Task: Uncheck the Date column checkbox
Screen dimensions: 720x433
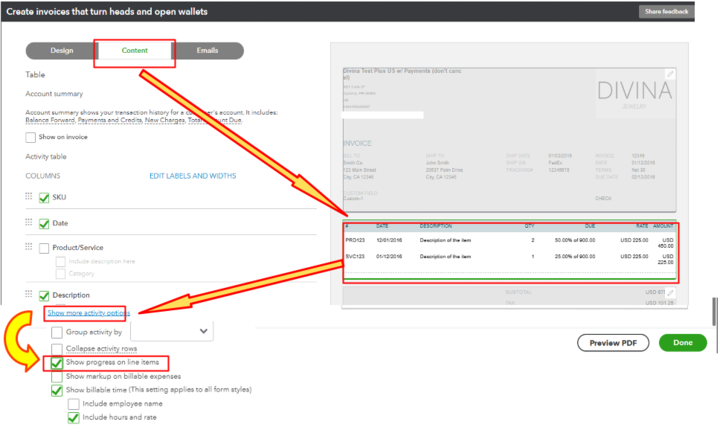Action: click(x=44, y=224)
